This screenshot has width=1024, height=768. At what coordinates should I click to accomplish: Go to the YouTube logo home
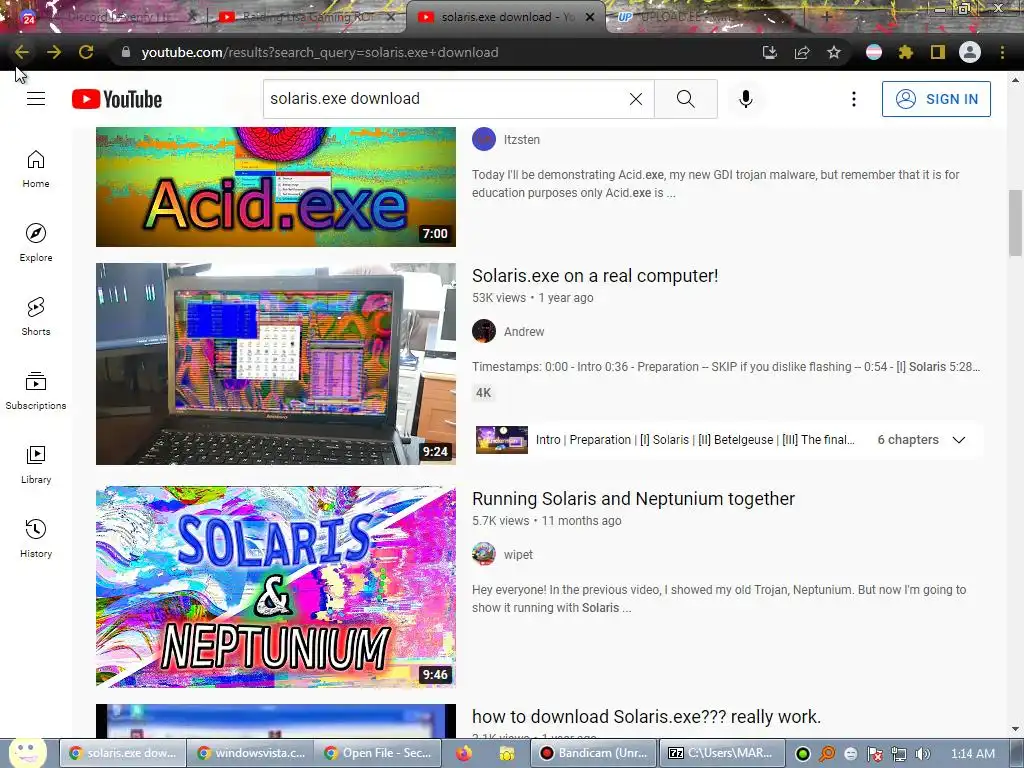pyautogui.click(x=117, y=99)
